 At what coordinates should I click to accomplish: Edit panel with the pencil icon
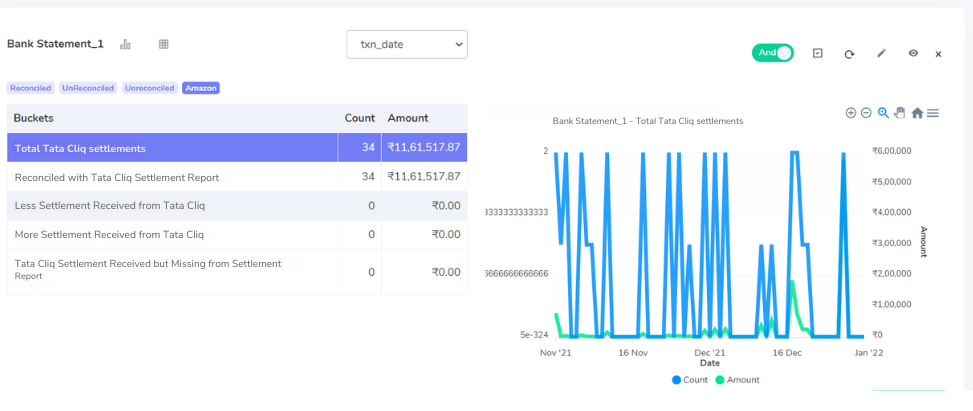click(x=881, y=53)
